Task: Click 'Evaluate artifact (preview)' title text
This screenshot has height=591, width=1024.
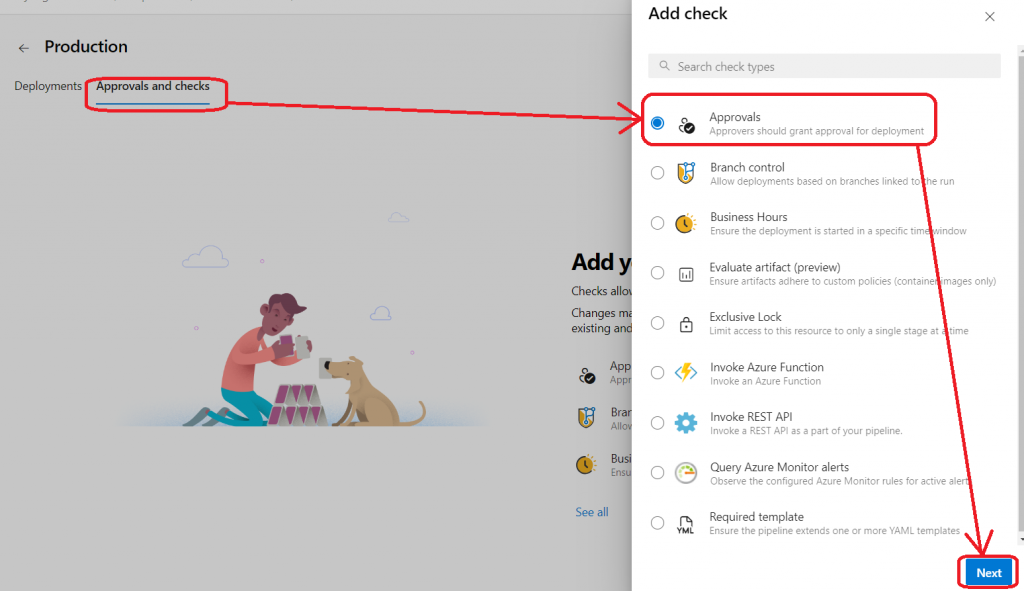Action: click(x=775, y=267)
